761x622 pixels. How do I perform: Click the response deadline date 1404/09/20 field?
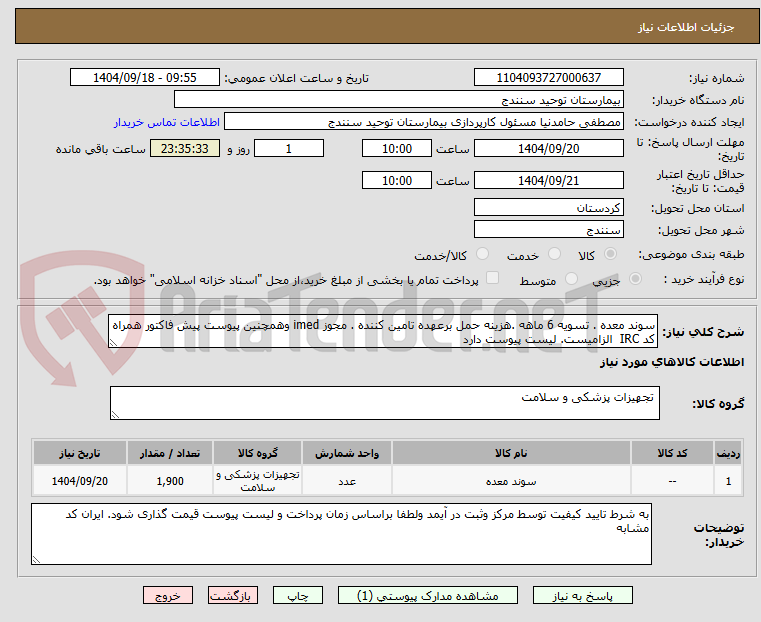point(548,148)
